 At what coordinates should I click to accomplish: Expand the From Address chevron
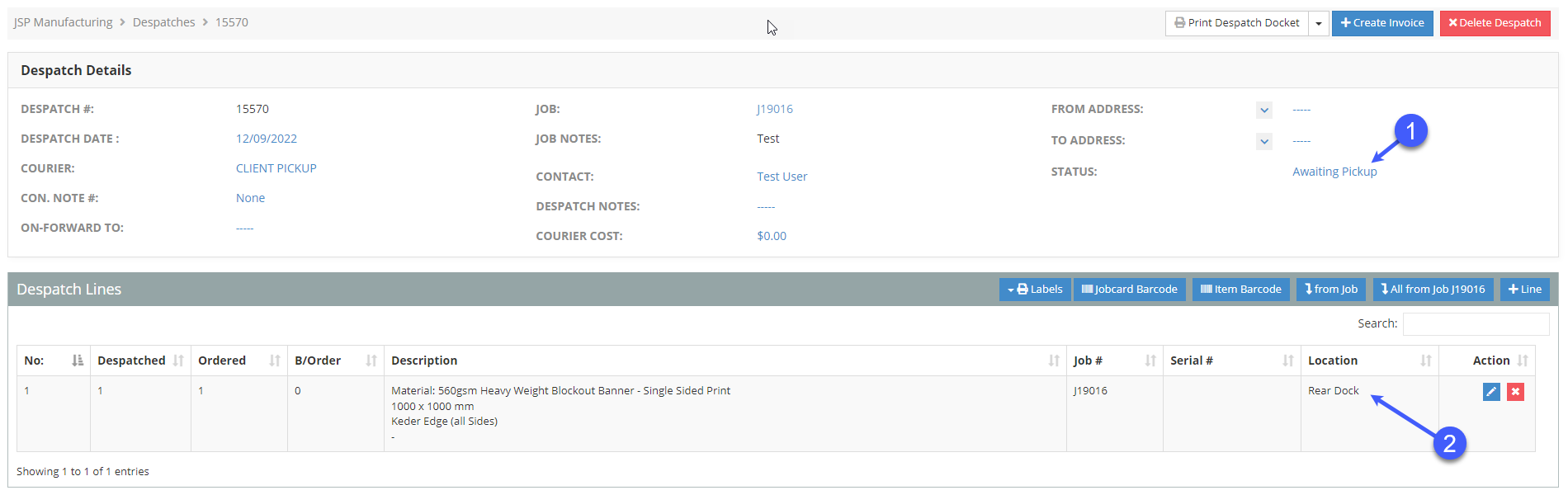tap(1263, 110)
